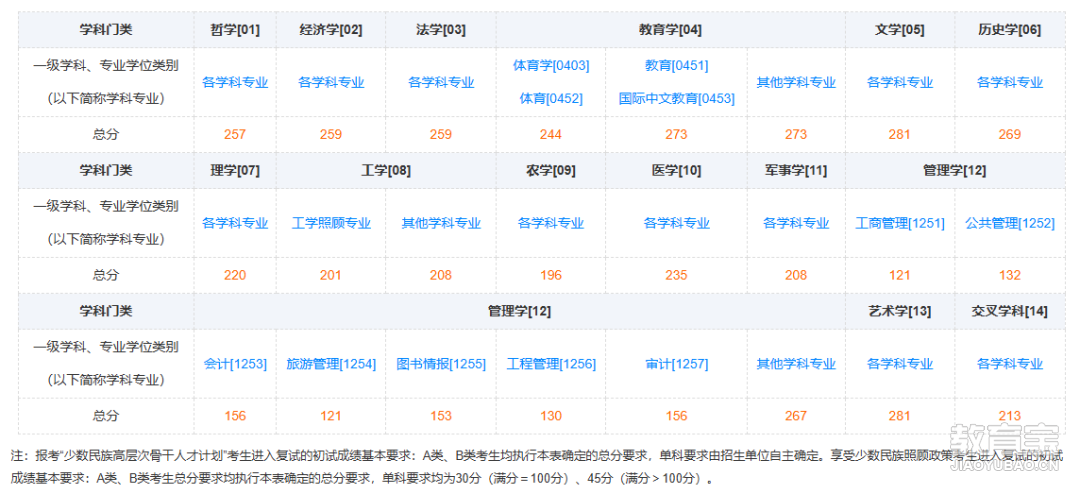Open the 旅游管理[1254] link

[331, 364]
